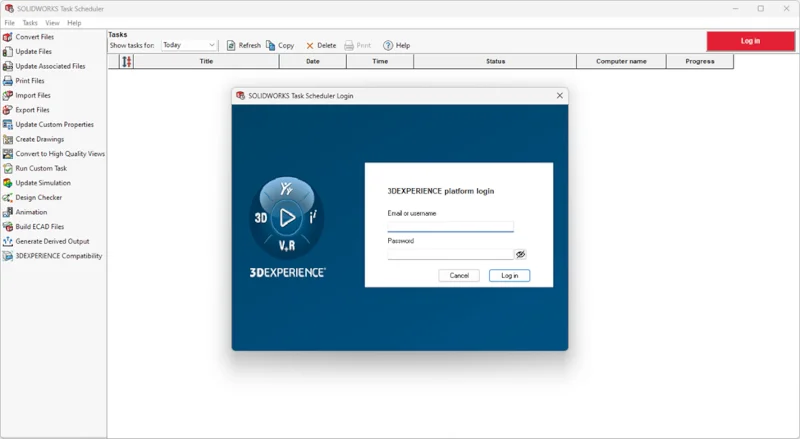Click into the Password field
This screenshot has height=439, width=800.
448,254
